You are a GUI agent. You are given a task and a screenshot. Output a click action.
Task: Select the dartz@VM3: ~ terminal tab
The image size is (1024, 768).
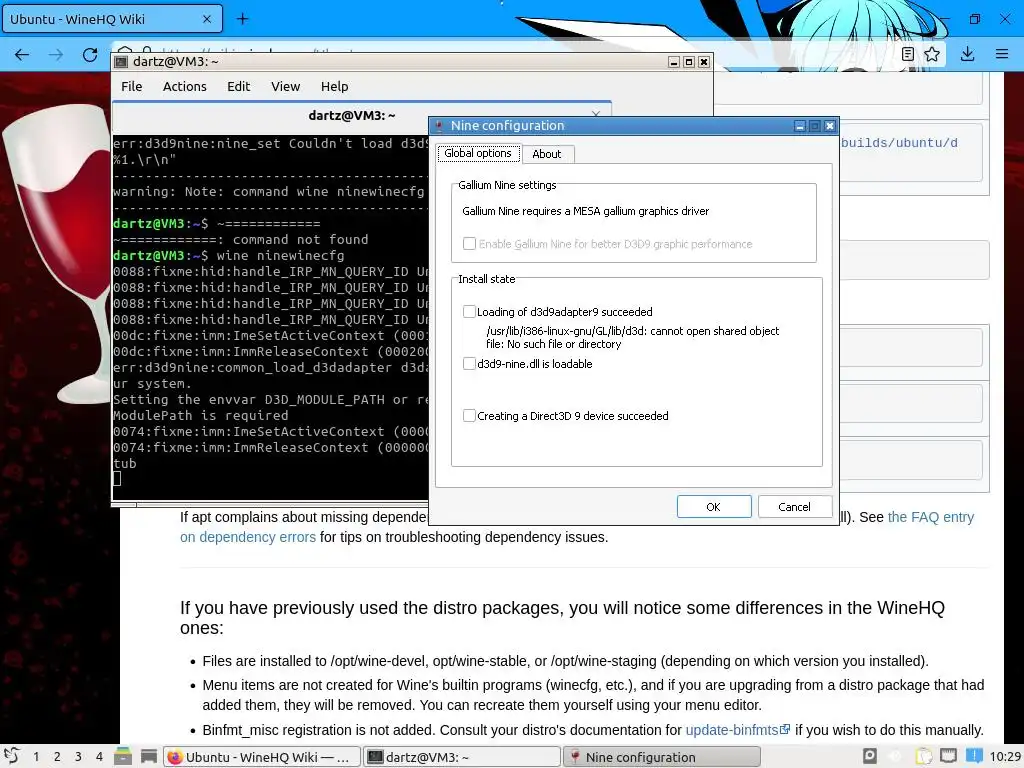point(361,116)
